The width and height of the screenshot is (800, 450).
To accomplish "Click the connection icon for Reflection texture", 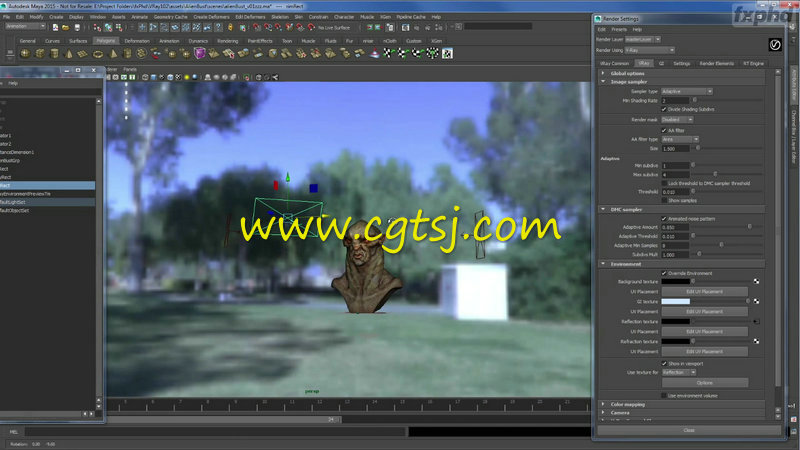I will tap(756, 321).
